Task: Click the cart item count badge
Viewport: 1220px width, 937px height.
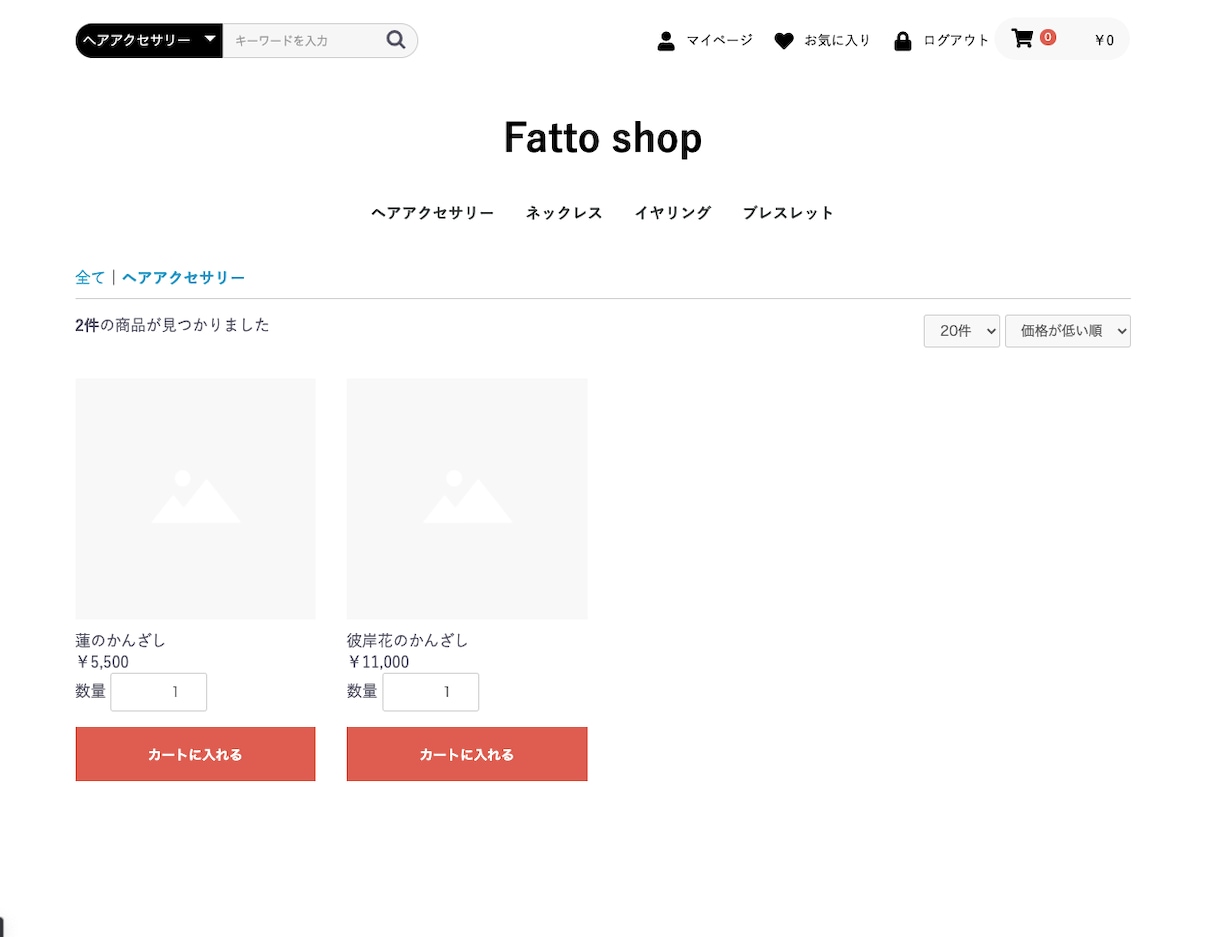Action: coord(1048,37)
